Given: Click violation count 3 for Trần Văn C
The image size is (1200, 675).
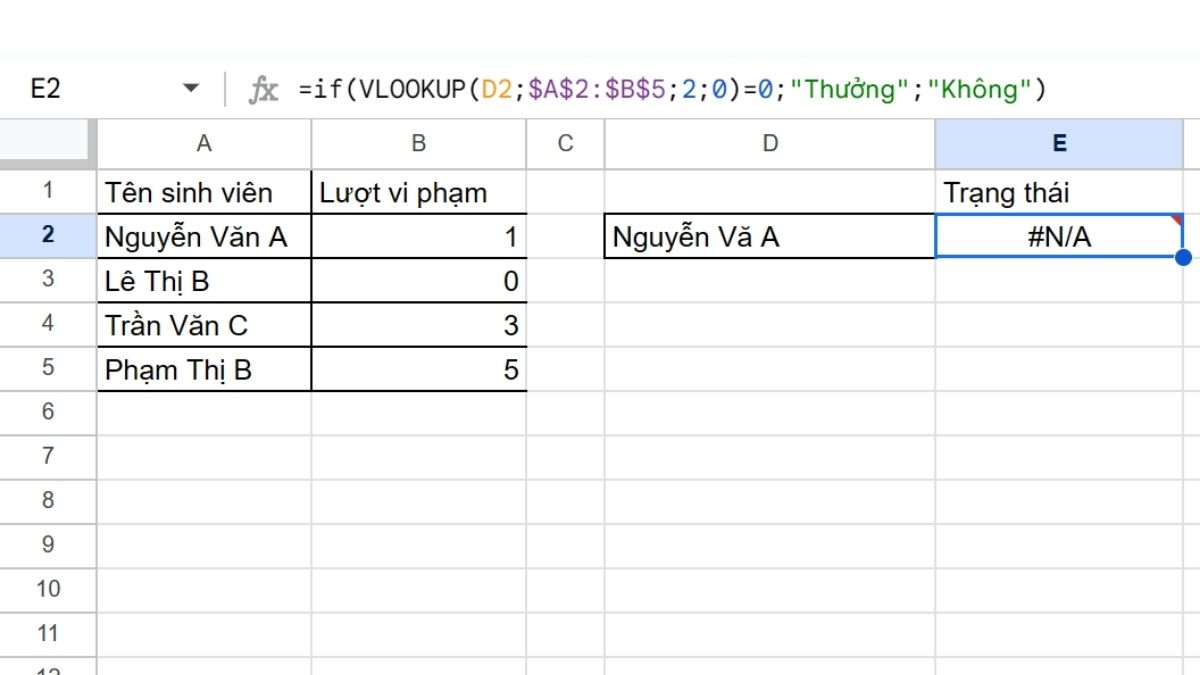Looking at the screenshot, I should (x=419, y=324).
